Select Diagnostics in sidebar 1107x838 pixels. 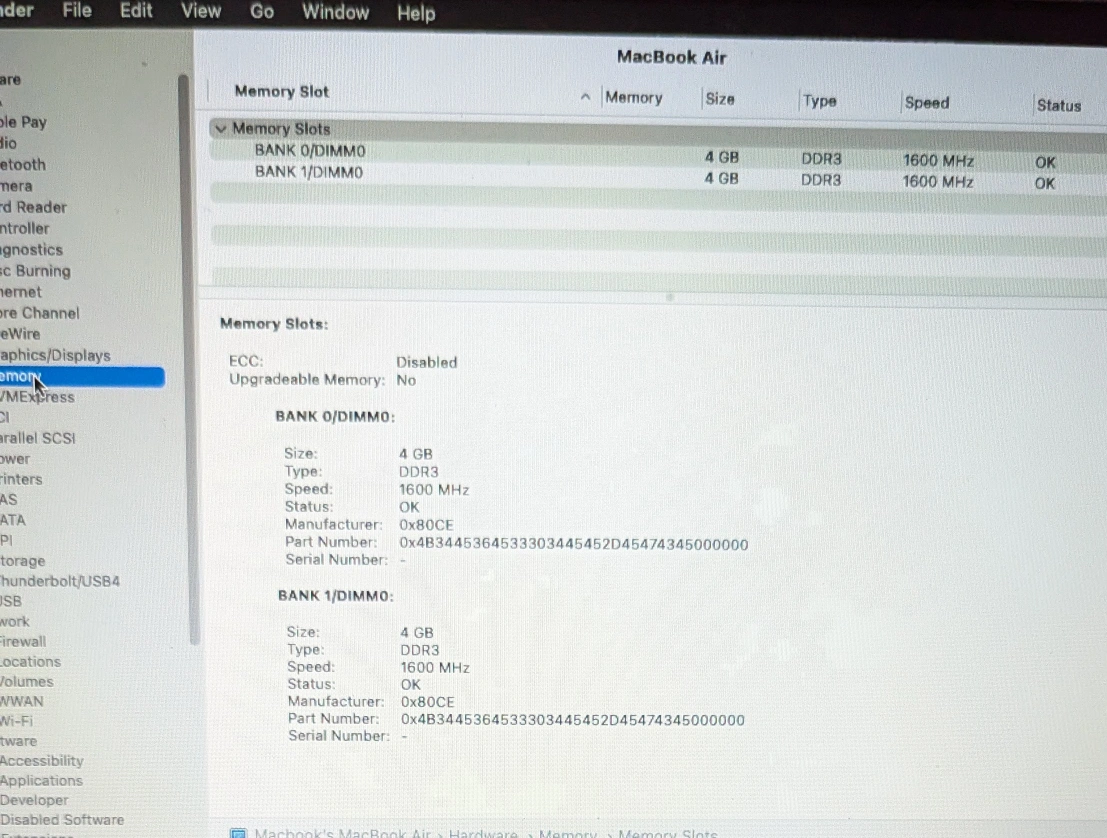coord(31,249)
